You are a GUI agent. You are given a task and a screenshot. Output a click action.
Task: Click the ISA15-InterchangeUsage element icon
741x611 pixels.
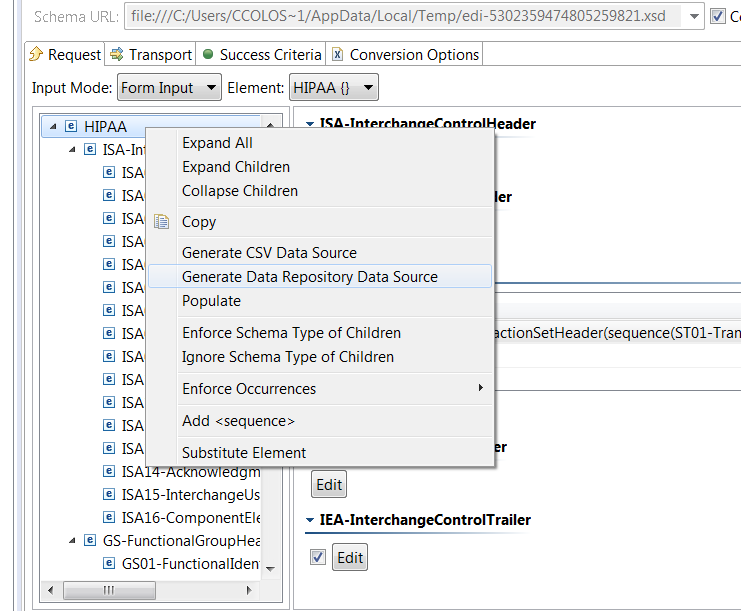109,494
